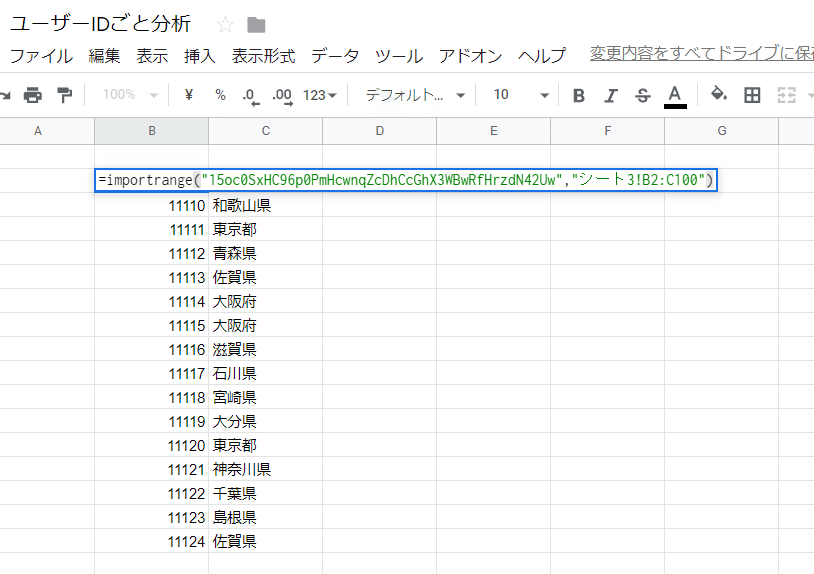814x574 pixels.
Task: Select column C header
Action: coord(265,131)
